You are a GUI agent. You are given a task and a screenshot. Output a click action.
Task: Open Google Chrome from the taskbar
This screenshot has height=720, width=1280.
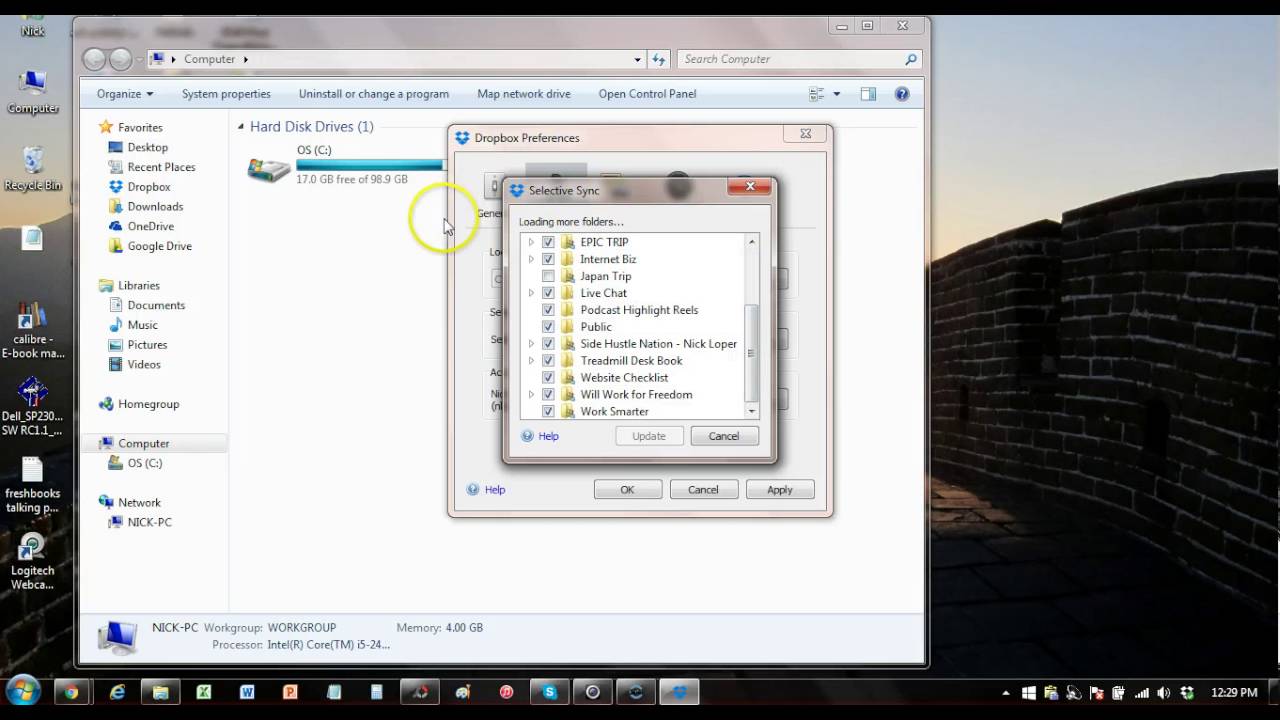pos(71,692)
